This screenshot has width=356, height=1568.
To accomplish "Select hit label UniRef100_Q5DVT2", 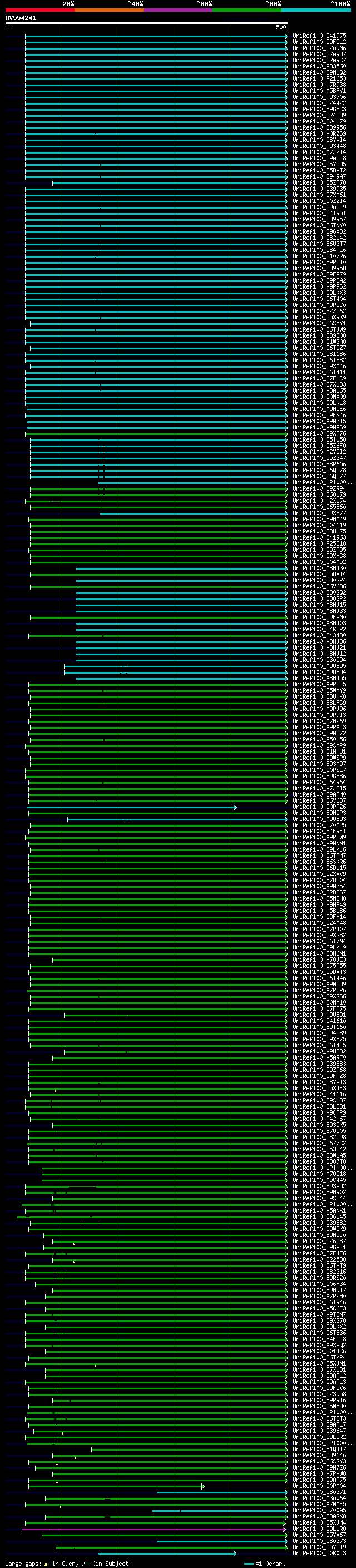I will pos(319,170).
